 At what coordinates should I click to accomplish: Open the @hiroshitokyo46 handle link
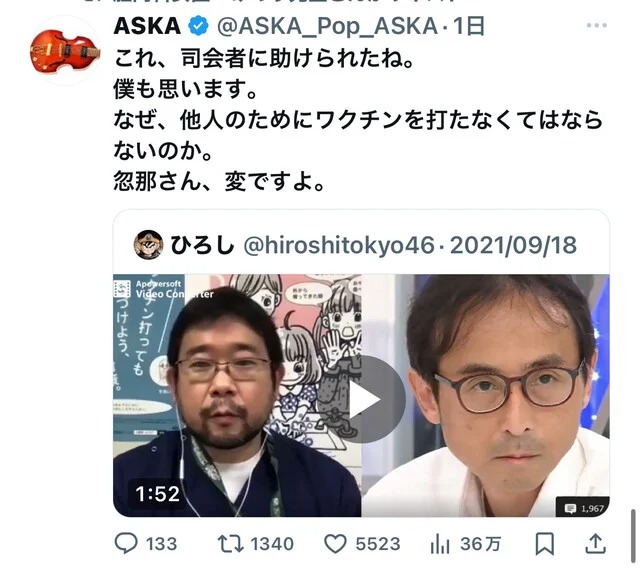click(339, 245)
